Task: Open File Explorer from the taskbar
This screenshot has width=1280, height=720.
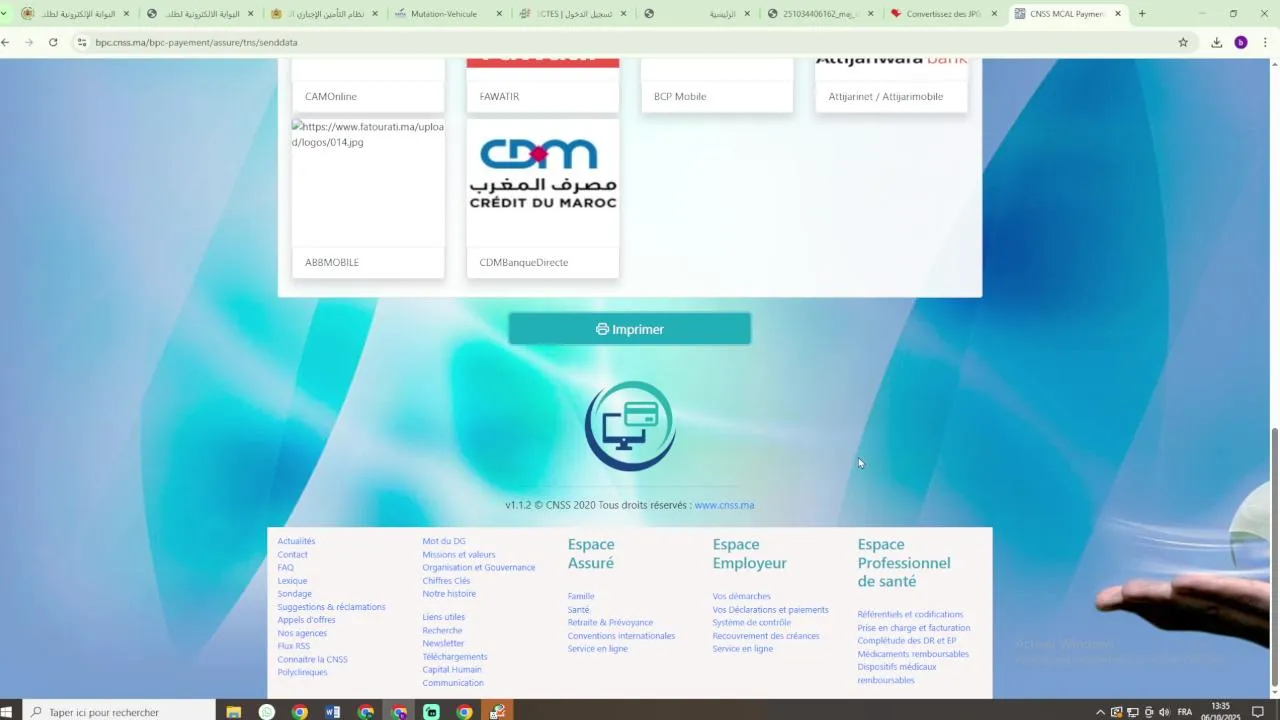Action: click(233, 712)
